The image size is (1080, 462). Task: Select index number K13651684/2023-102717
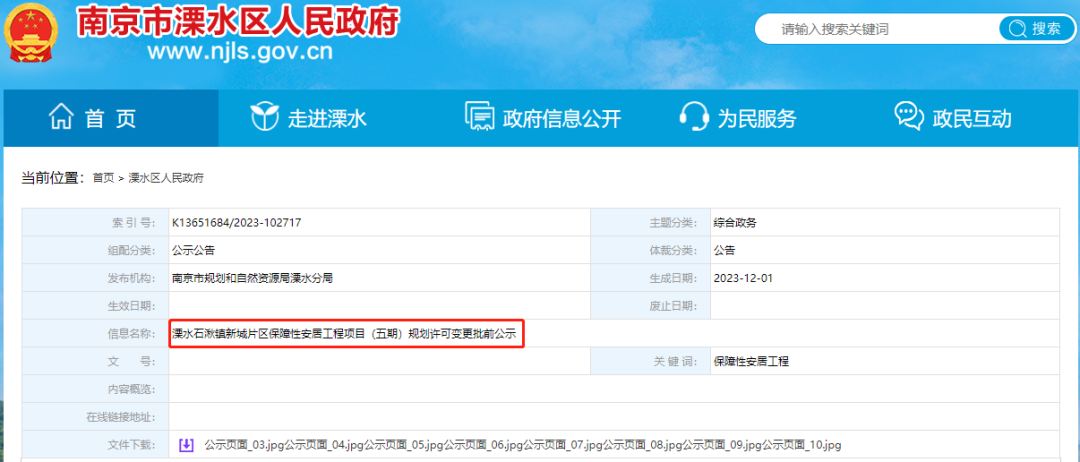(236, 222)
